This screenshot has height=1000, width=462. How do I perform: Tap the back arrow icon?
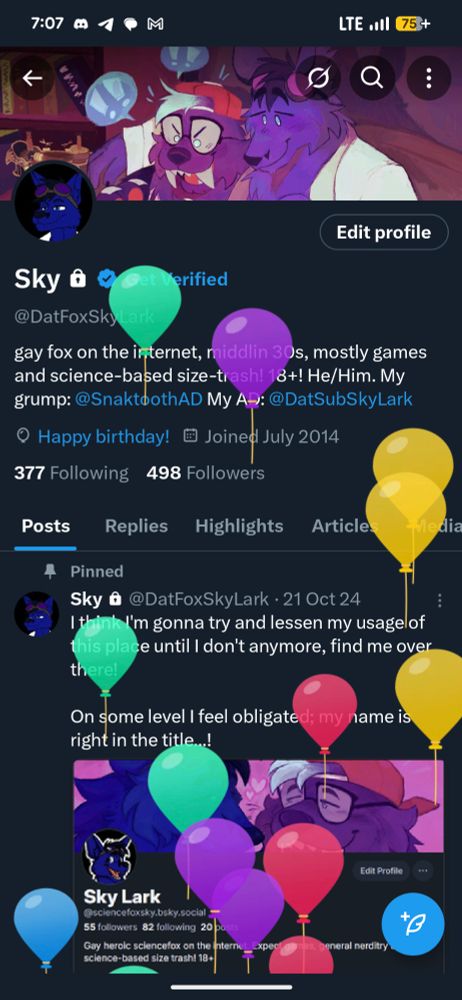pyautogui.click(x=32, y=78)
